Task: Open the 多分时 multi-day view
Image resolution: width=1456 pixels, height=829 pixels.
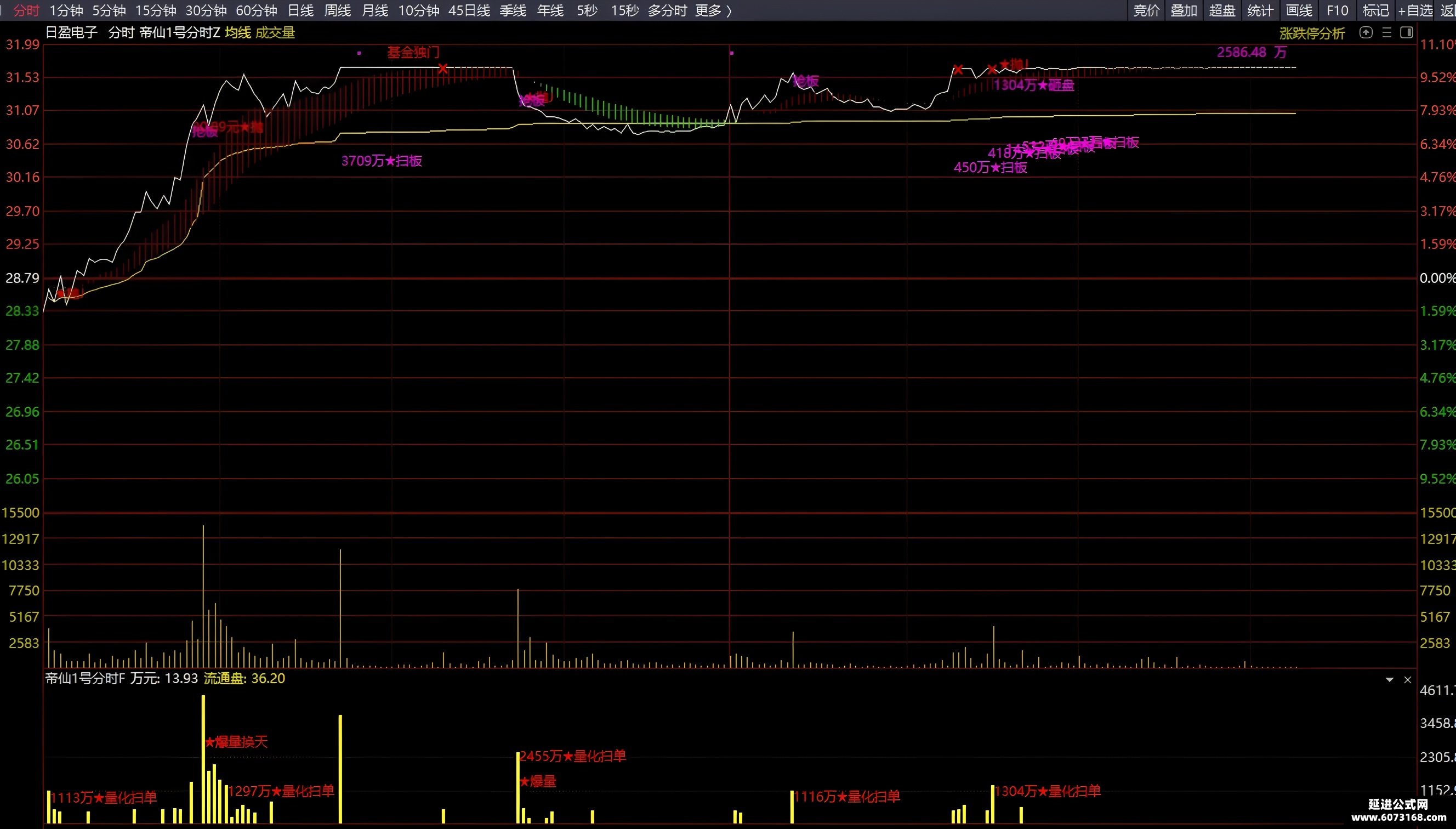Action: click(667, 10)
